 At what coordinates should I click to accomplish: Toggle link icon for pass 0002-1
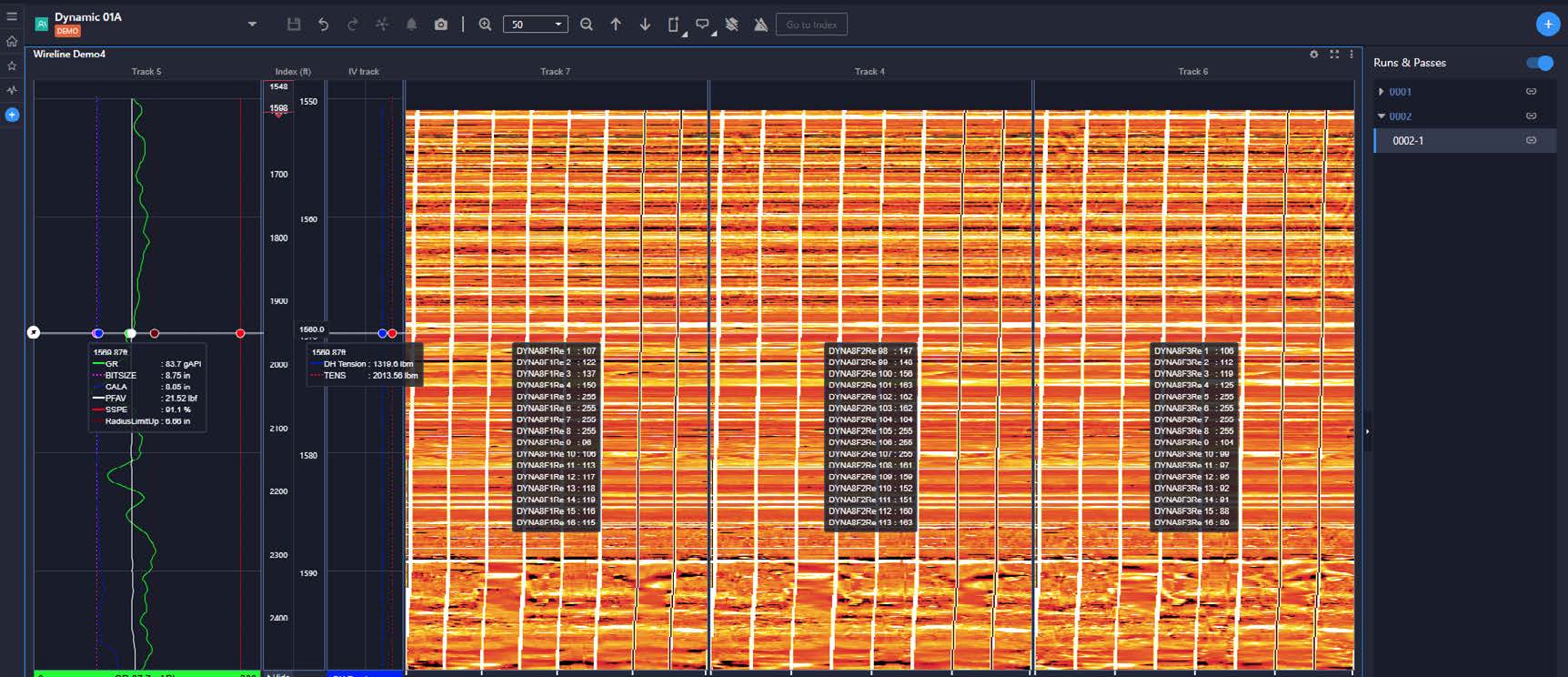[1531, 141]
